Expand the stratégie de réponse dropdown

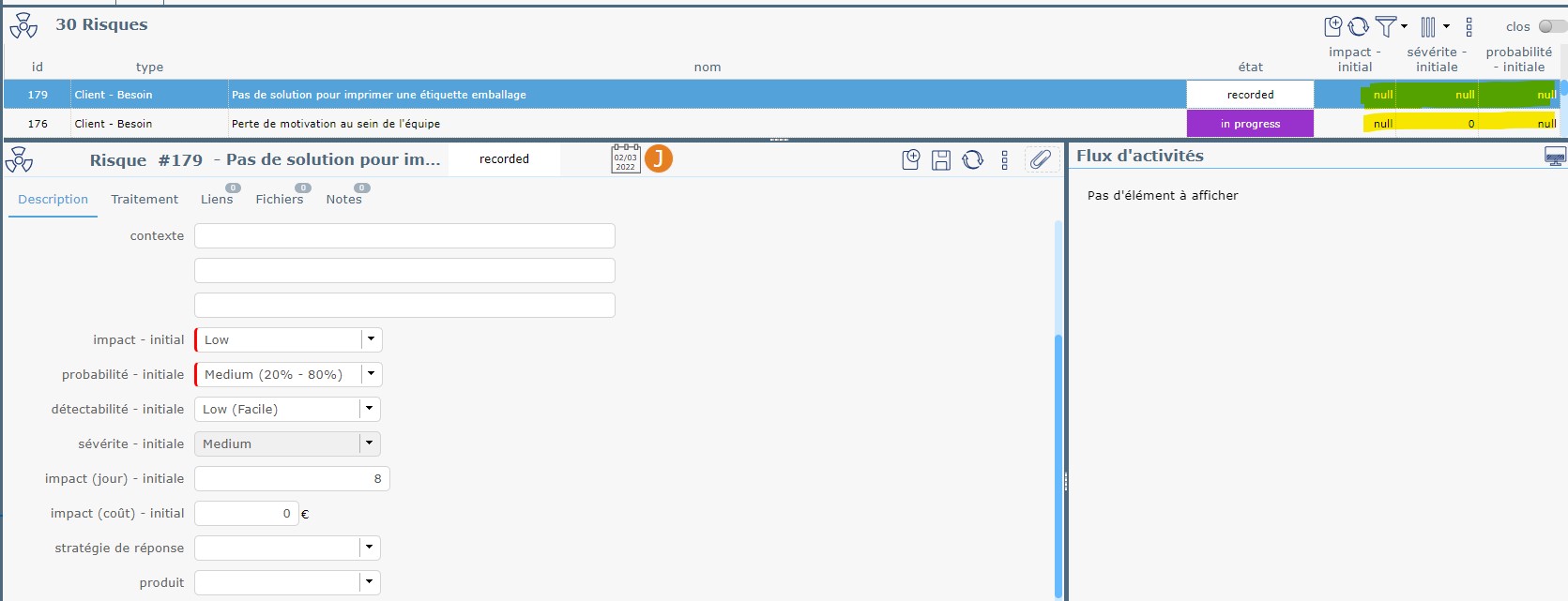coord(370,548)
